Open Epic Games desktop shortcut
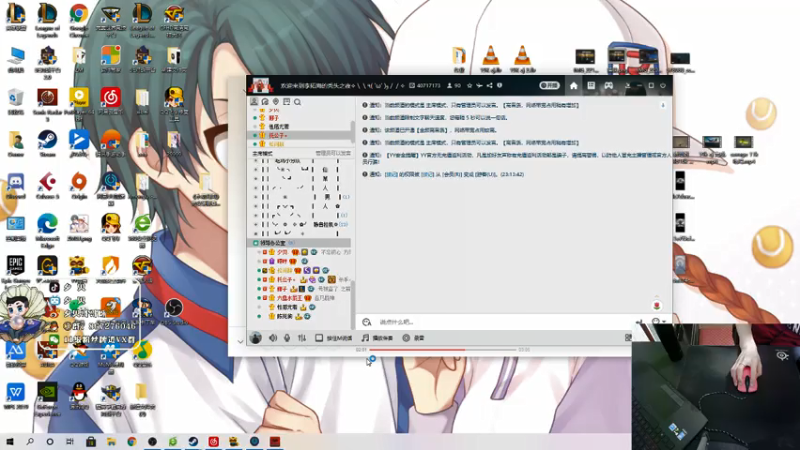The image size is (800, 450). coord(15,269)
